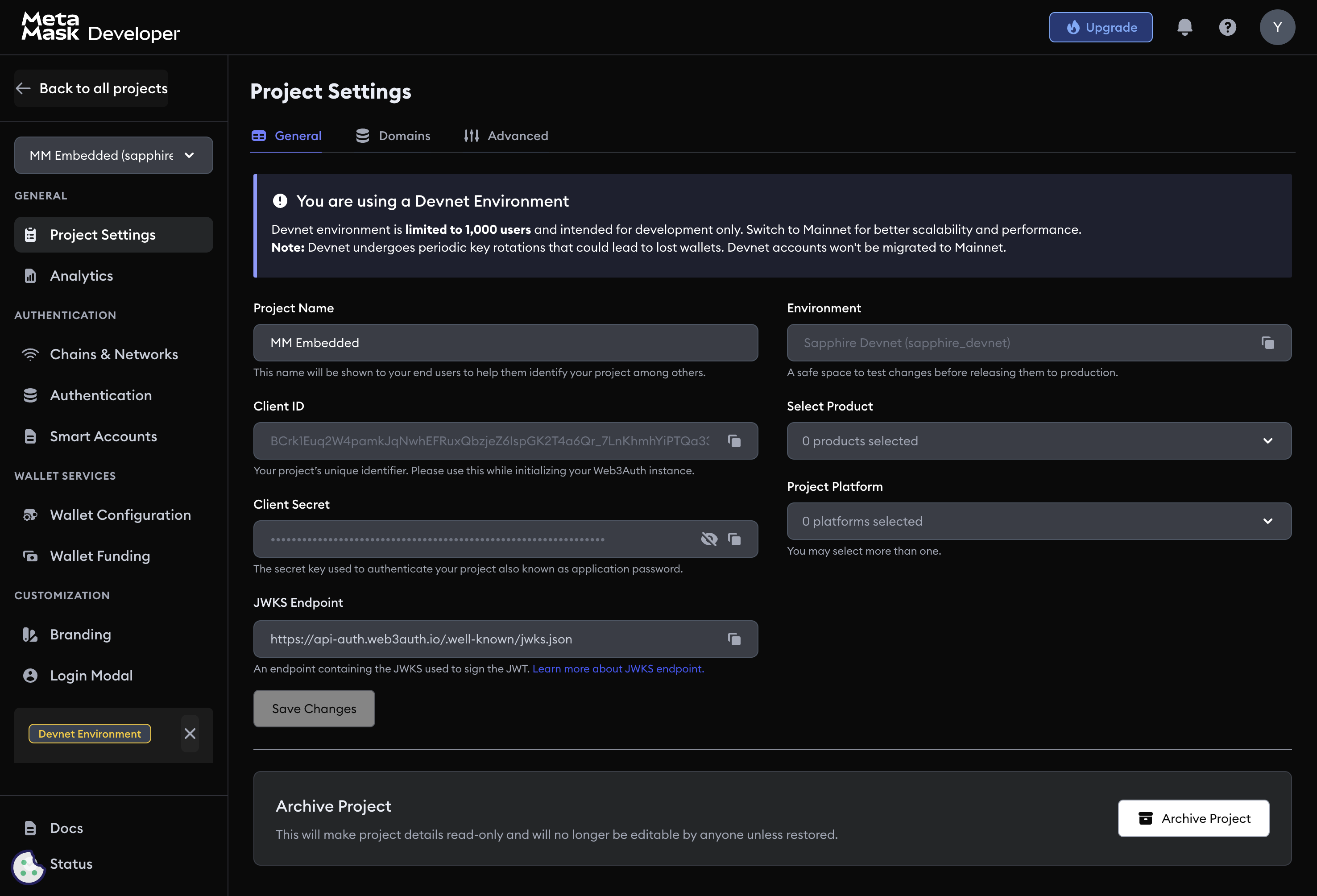This screenshot has height=896, width=1317.
Task: Open Authentication in the sidebar
Action: tap(113, 395)
